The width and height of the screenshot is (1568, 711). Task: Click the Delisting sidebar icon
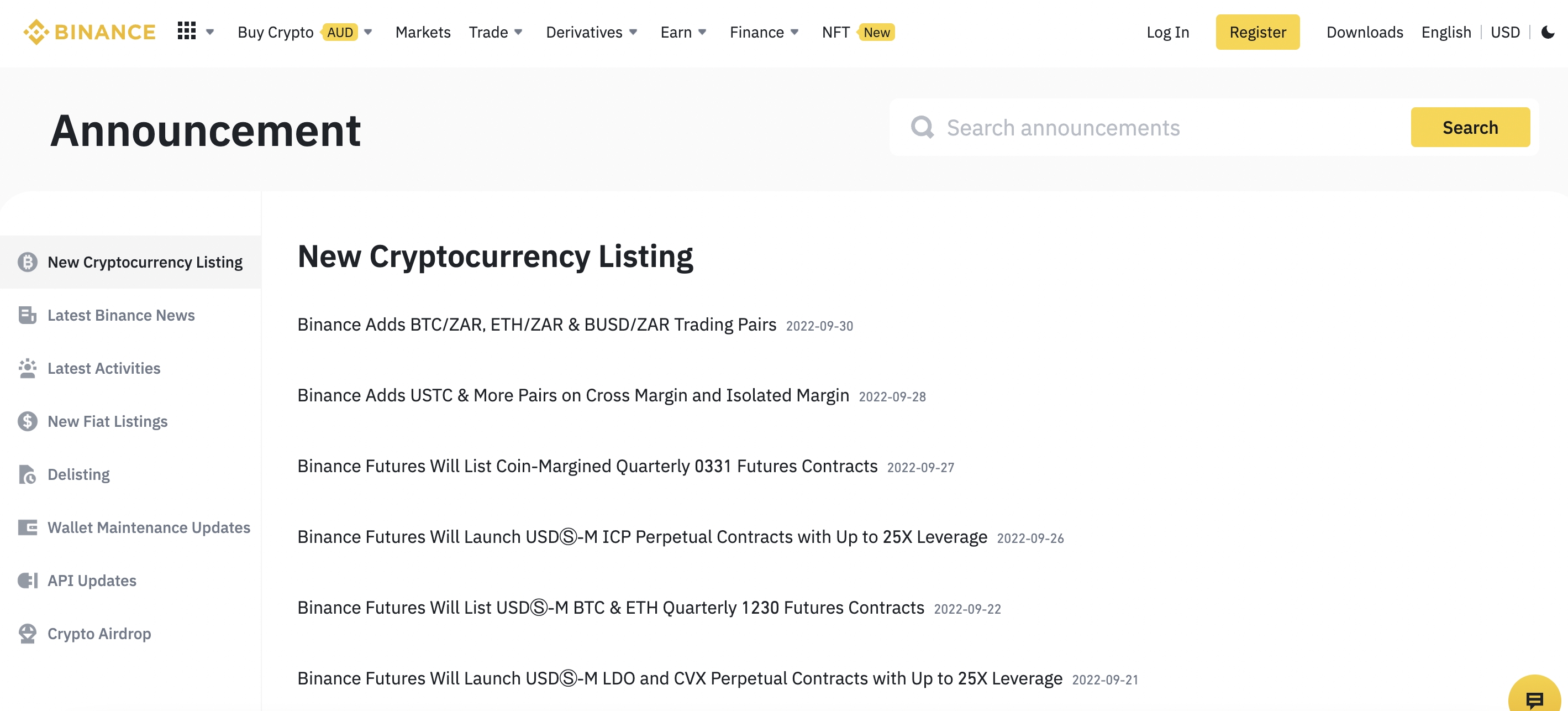point(28,474)
